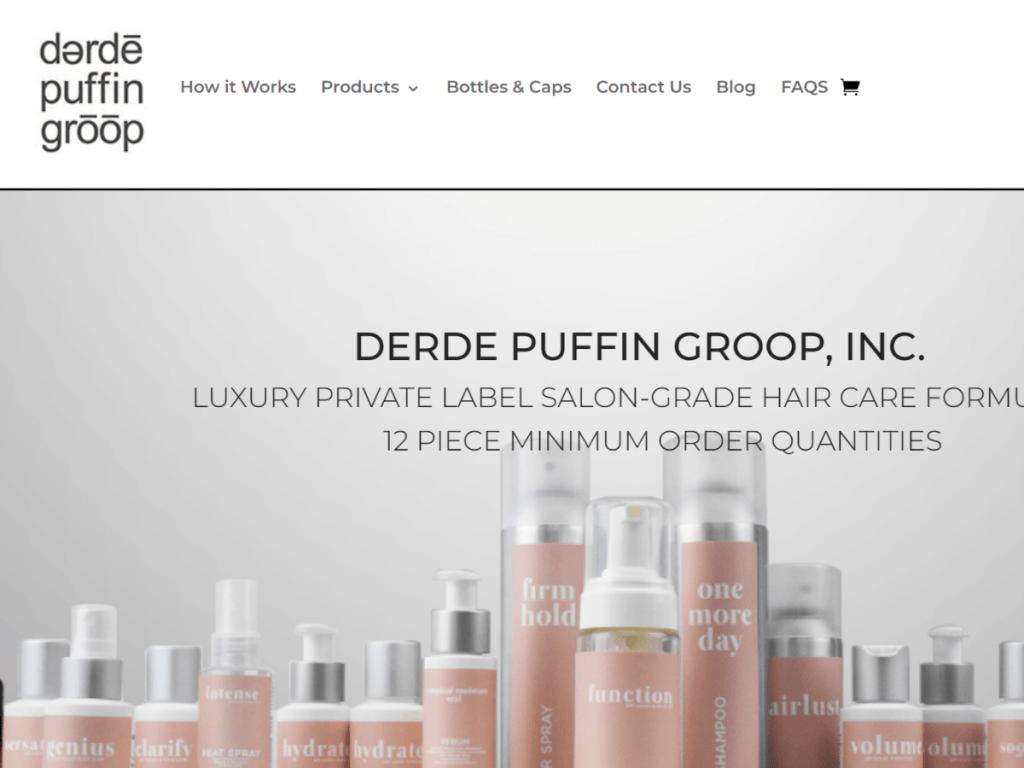The height and width of the screenshot is (768, 1024).
Task: Go to How it Works page
Action: (238, 87)
